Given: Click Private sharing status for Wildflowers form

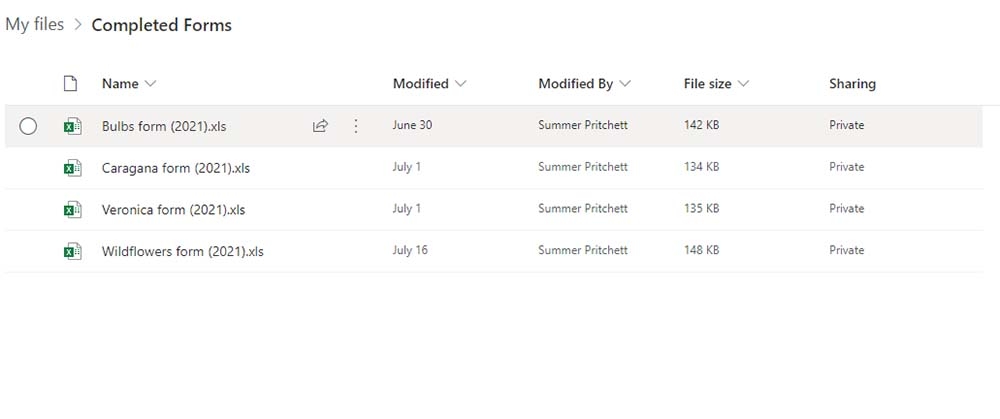Looking at the screenshot, I should [x=846, y=250].
